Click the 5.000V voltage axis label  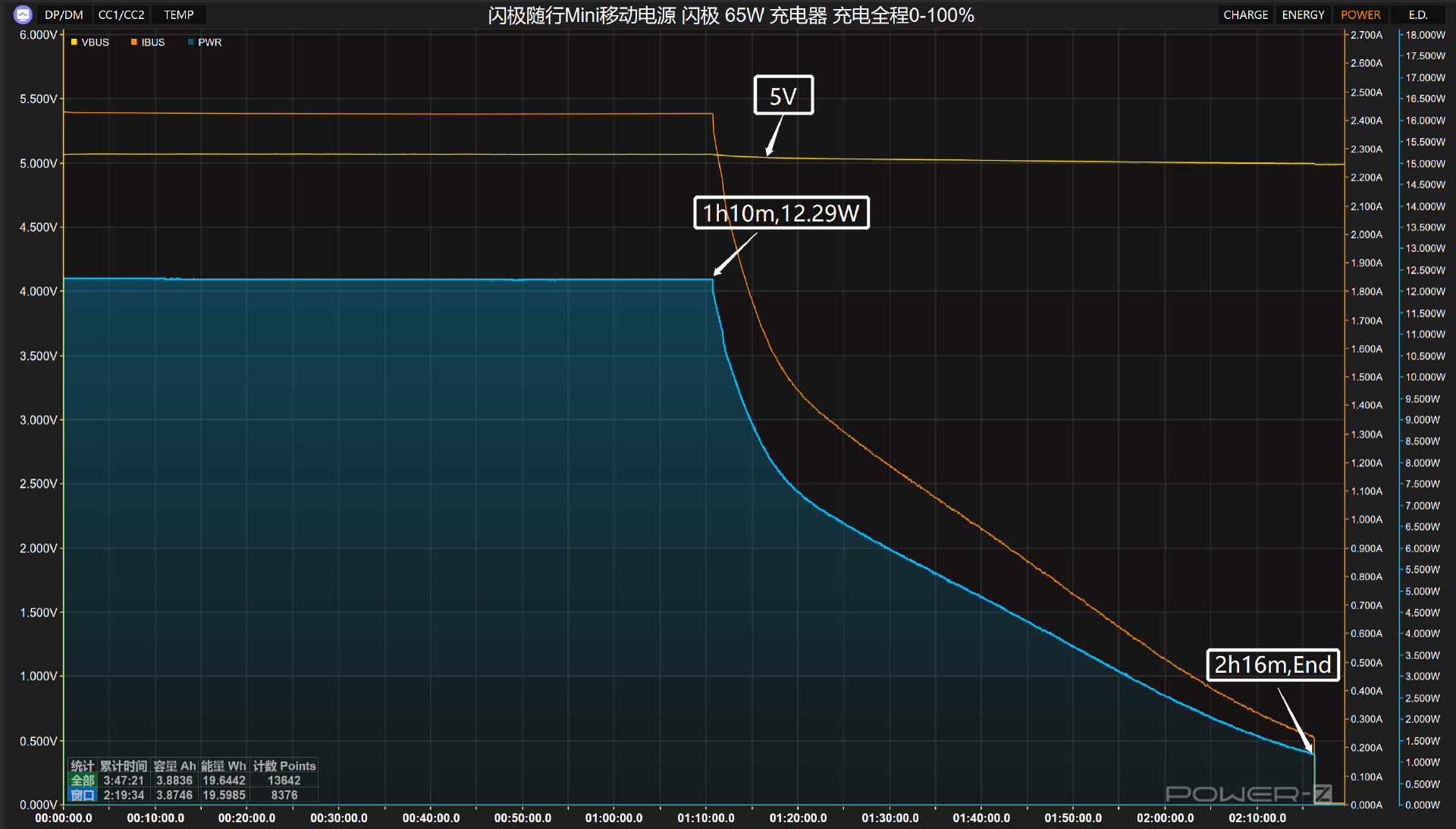point(38,163)
